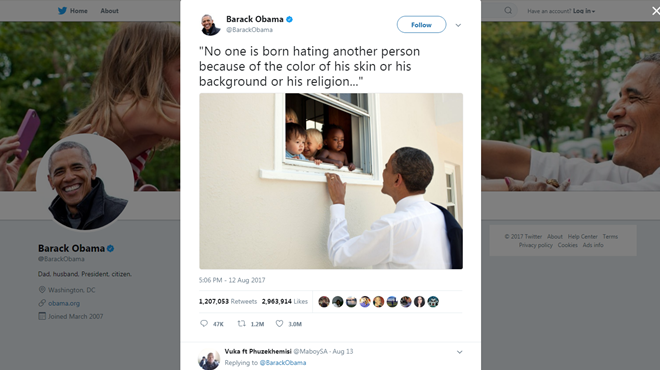Click the search magnifier icon
This screenshot has height=370, width=660.
click(508, 10)
